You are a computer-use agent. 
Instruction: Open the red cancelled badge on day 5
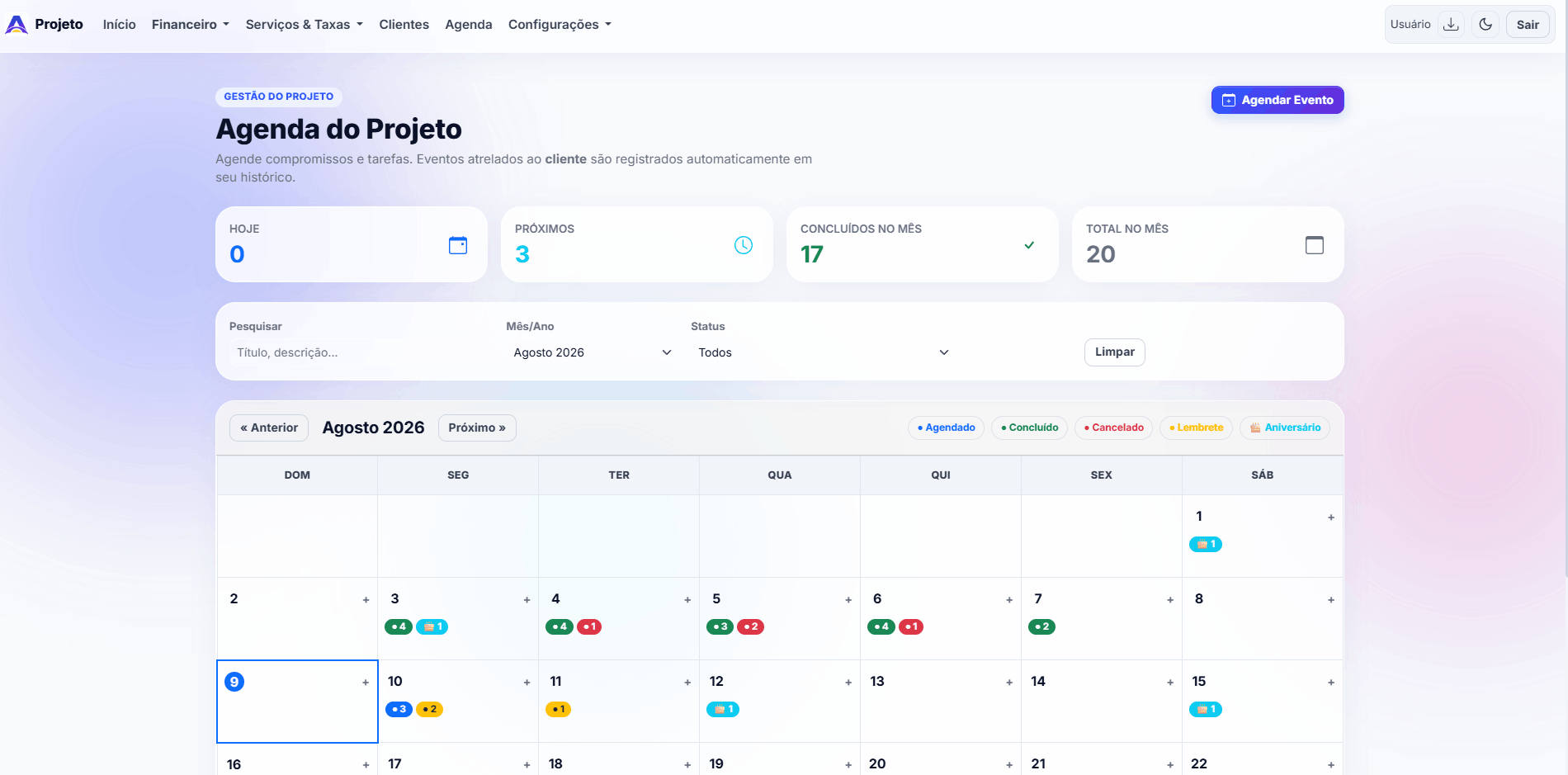click(x=750, y=626)
